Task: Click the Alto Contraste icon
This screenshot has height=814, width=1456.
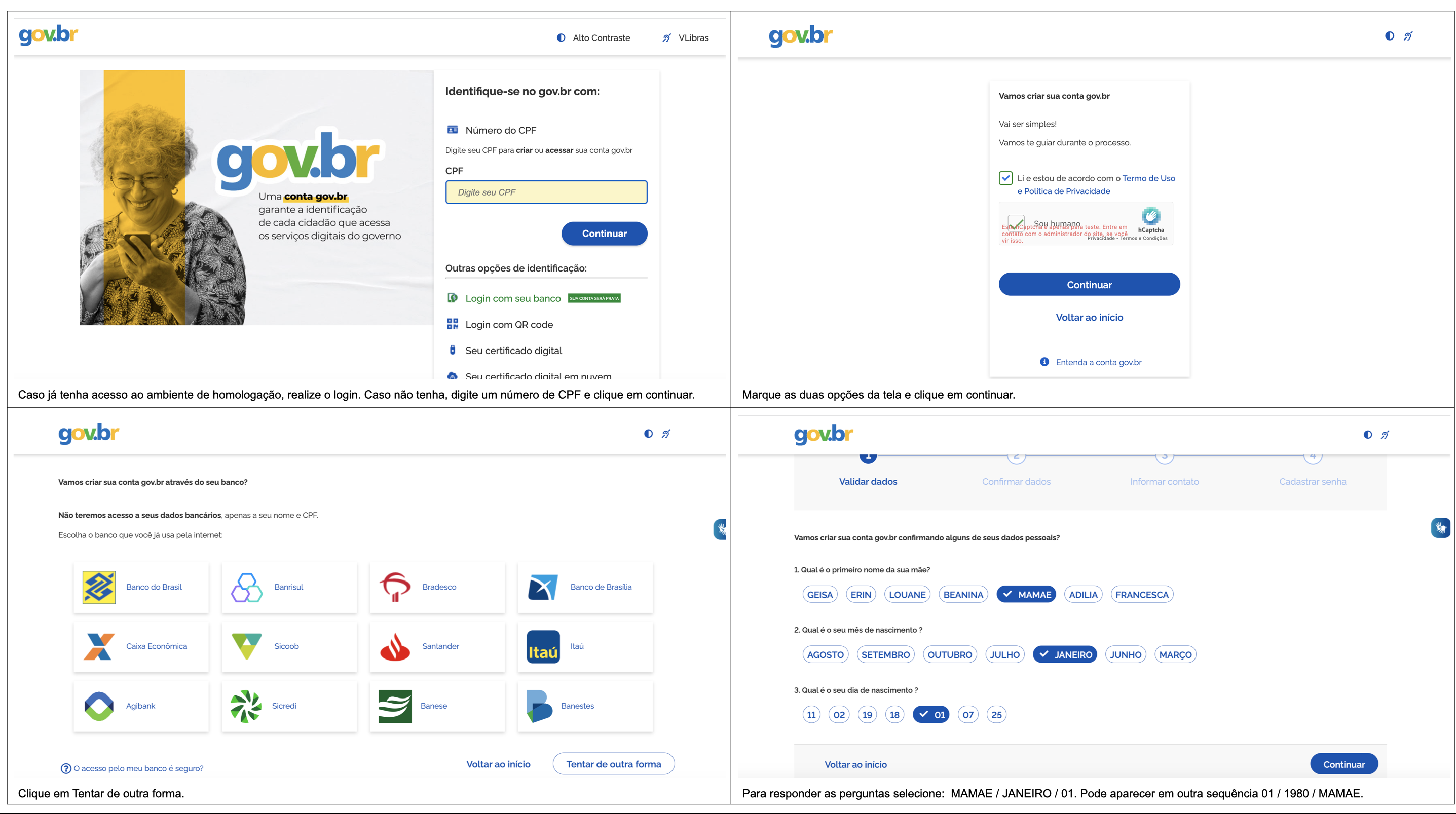Action: click(560, 37)
